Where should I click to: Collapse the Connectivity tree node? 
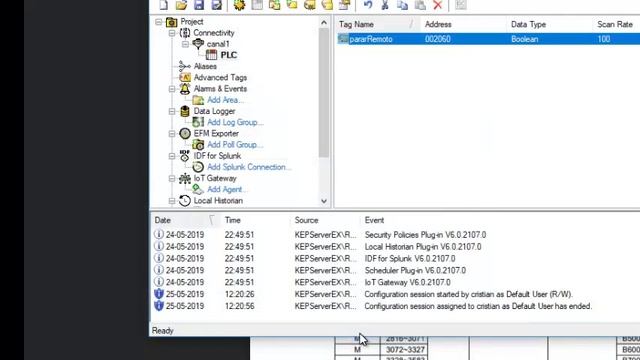point(172,33)
